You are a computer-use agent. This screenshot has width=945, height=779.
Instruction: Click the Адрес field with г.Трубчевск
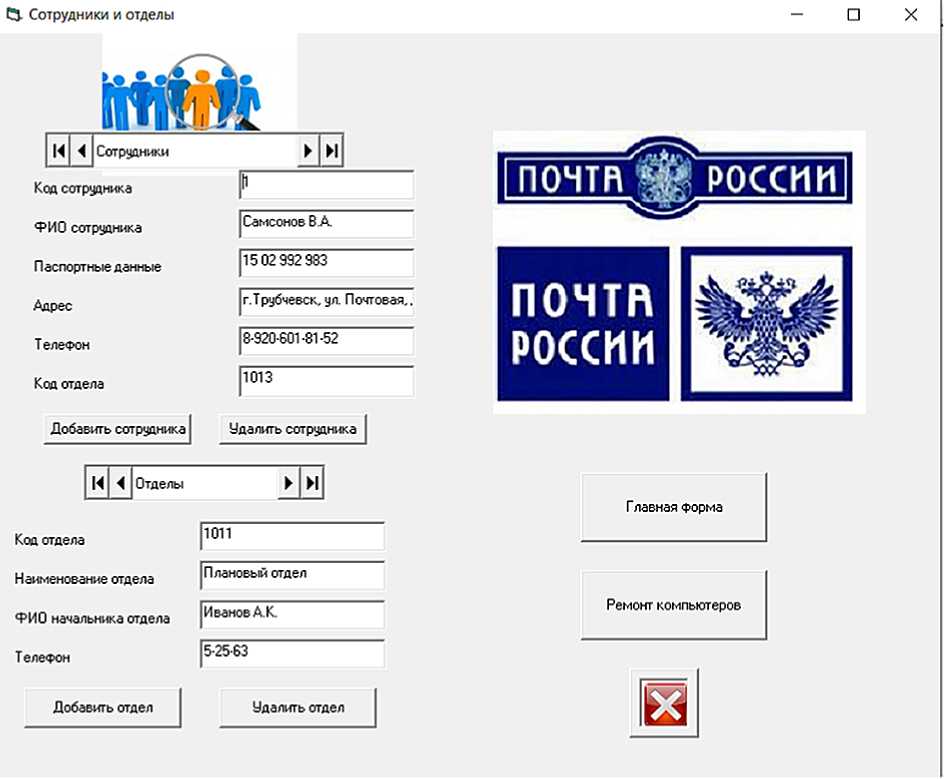327,302
